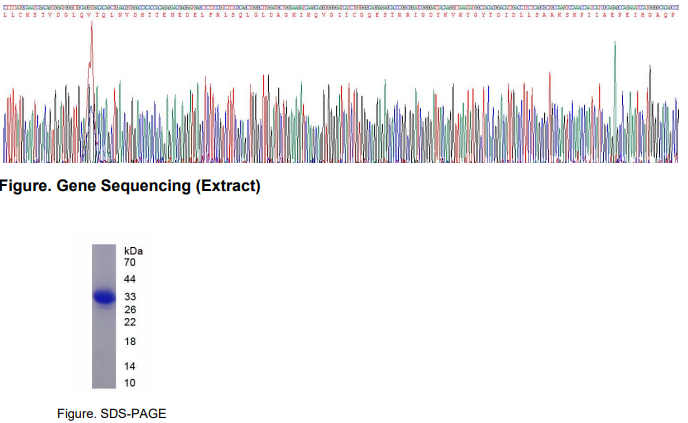Viewport: 688px width, 423px height.
Task: Click the "Figure. SDS-PAGE" caption
Action: pos(111,414)
